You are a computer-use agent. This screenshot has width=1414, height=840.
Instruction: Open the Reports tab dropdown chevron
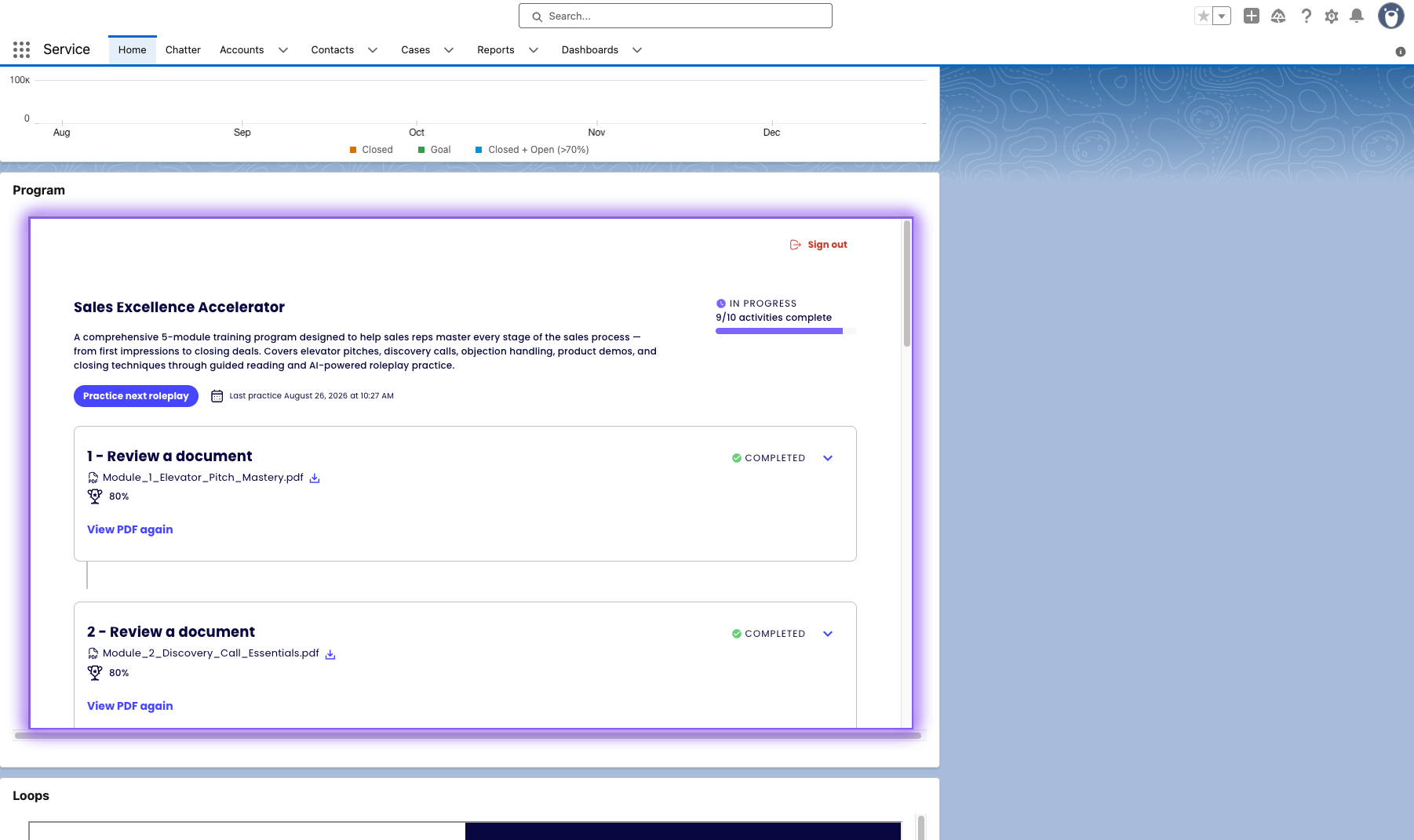pyautogui.click(x=534, y=50)
